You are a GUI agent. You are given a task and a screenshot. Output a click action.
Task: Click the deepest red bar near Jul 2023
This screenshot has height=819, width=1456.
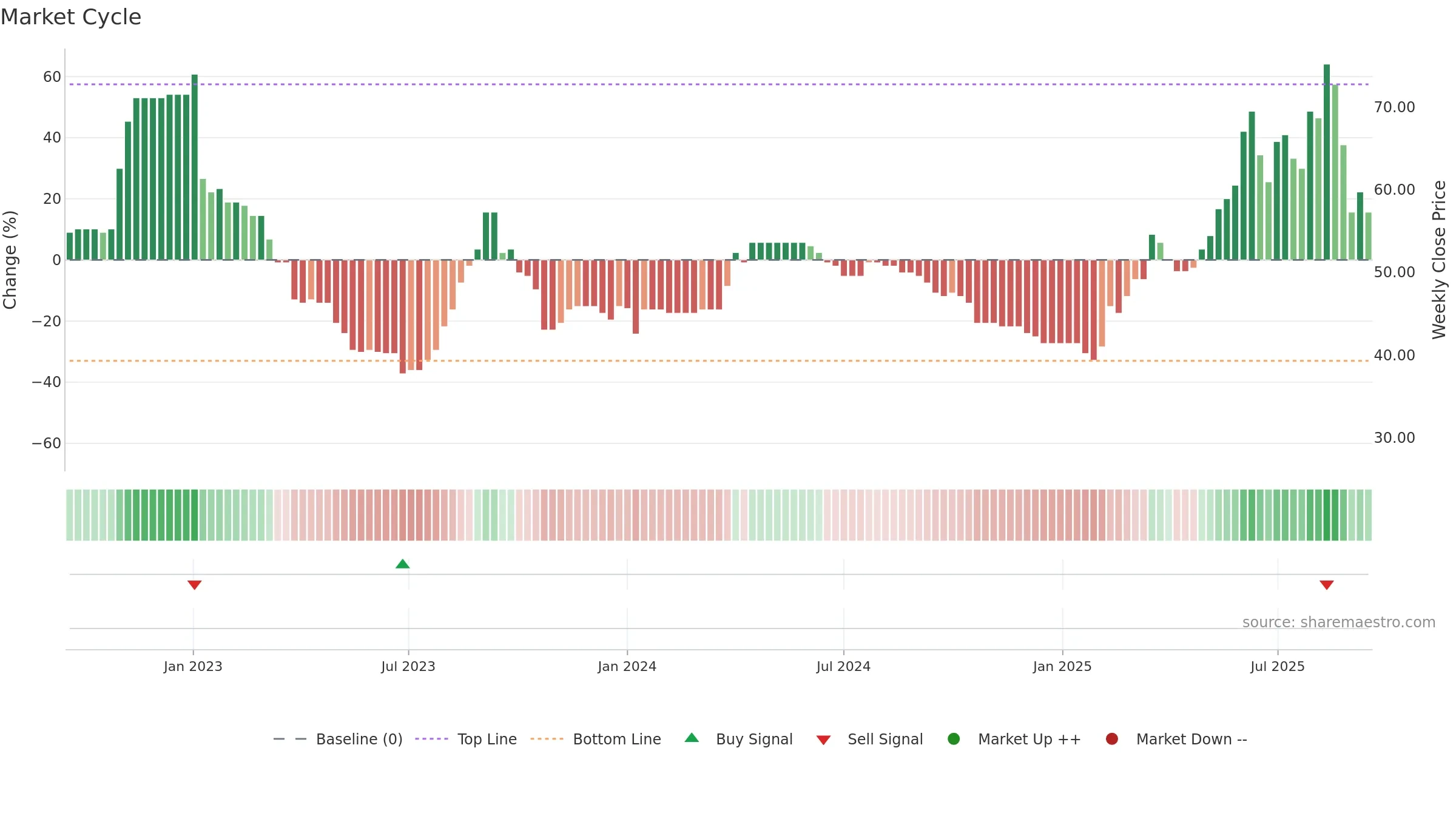(403, 317)
